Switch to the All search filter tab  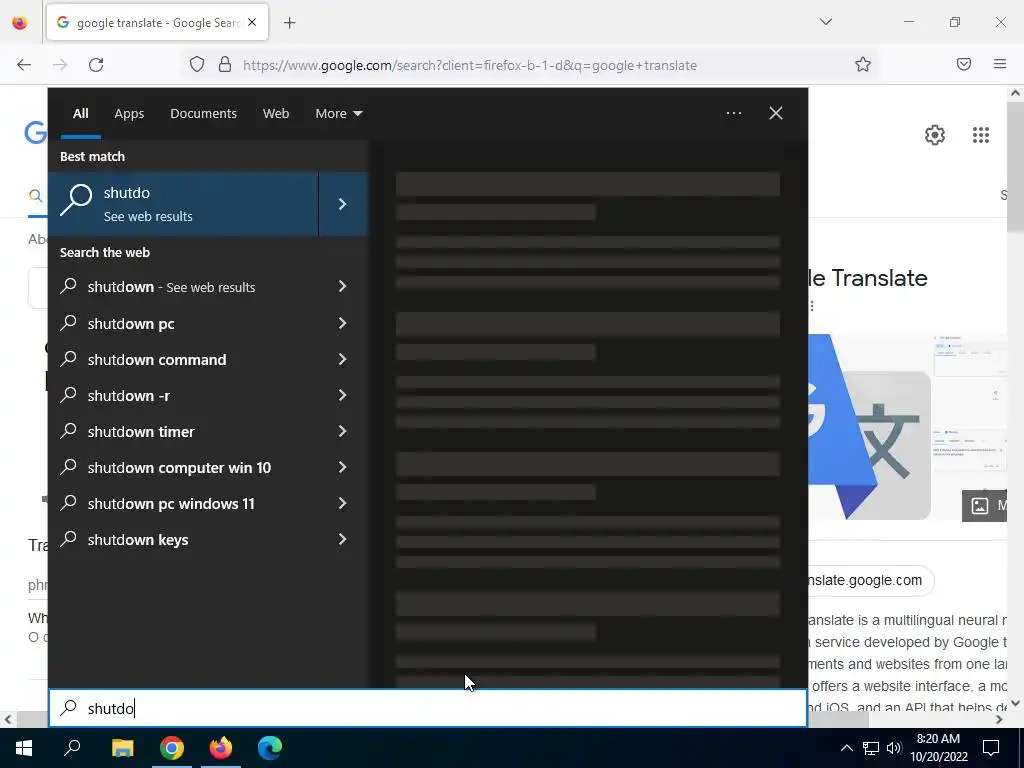coord(80,114)
